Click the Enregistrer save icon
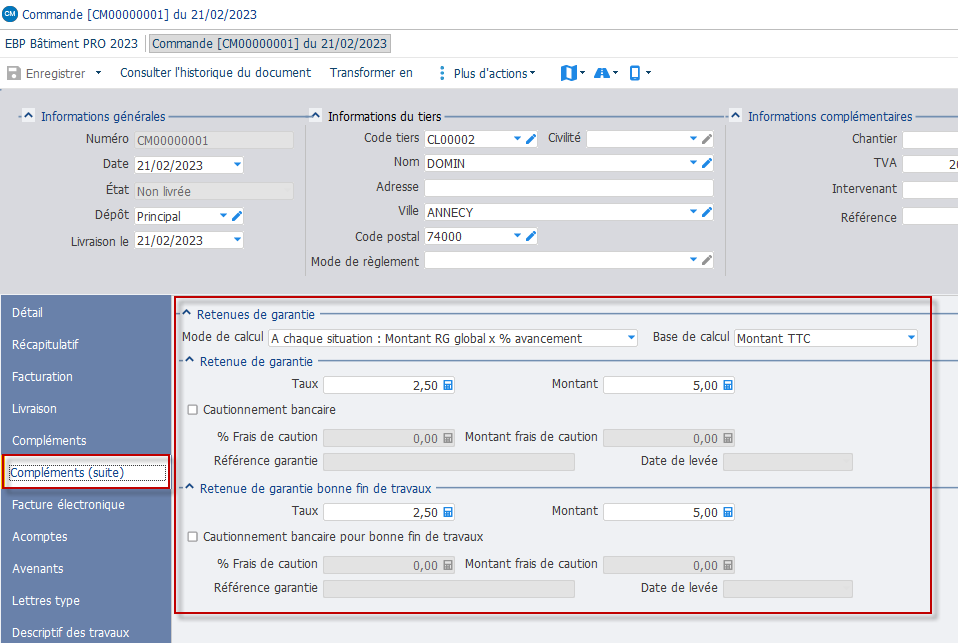The image size is (958, 643). tap(13, 73)
